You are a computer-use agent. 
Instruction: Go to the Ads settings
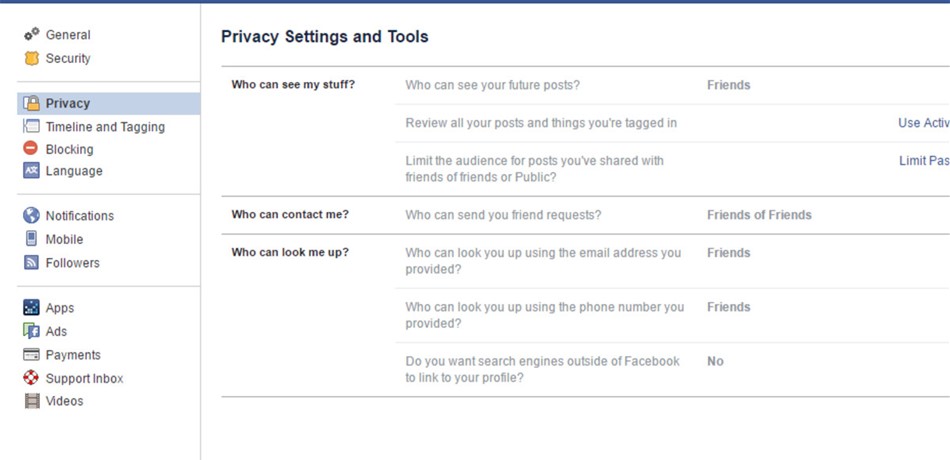point(56,332)
